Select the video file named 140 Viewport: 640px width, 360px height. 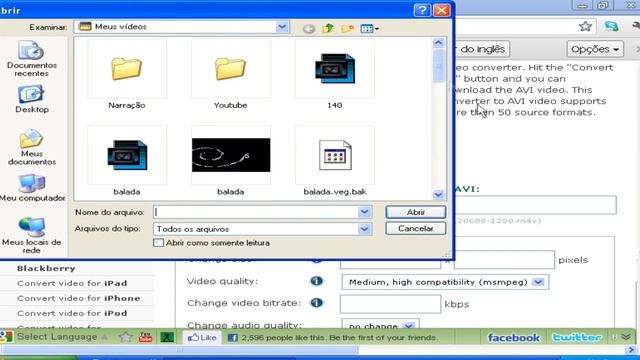[x=334, y=74]
